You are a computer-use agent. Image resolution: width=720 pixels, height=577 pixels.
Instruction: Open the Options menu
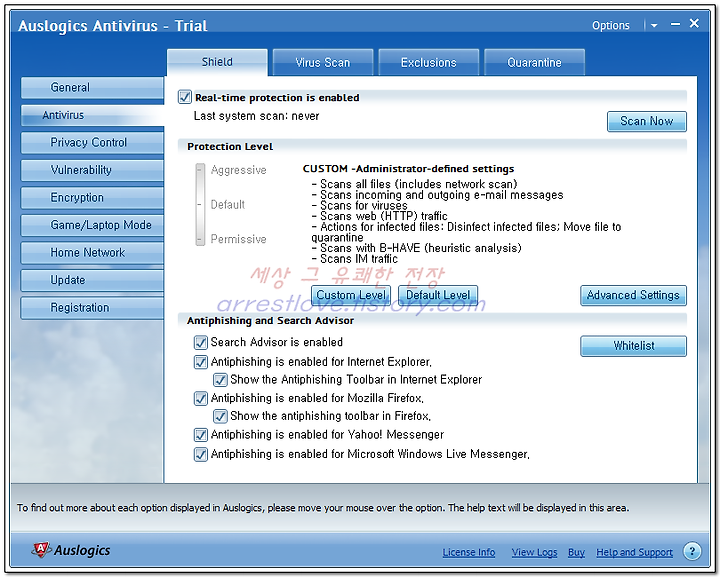tap(610, 25)
